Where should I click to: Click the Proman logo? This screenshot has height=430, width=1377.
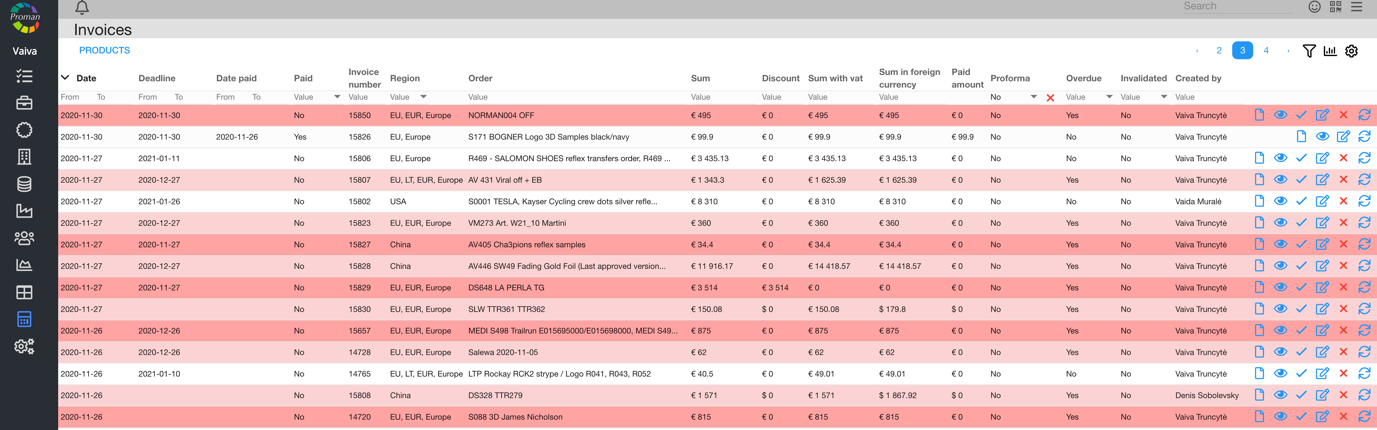click(x=25, y=18)
